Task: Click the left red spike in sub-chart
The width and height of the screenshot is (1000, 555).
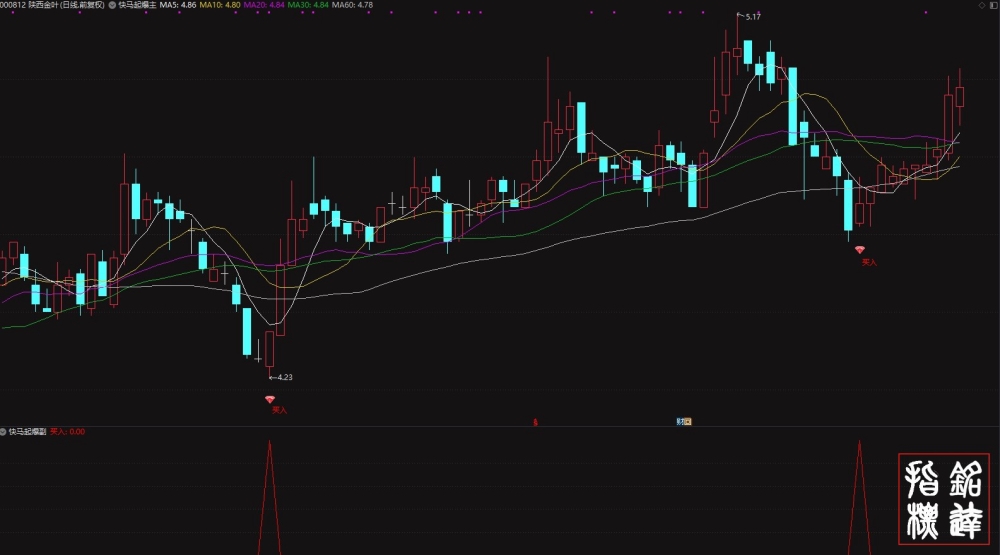Action: coord(270,497)
